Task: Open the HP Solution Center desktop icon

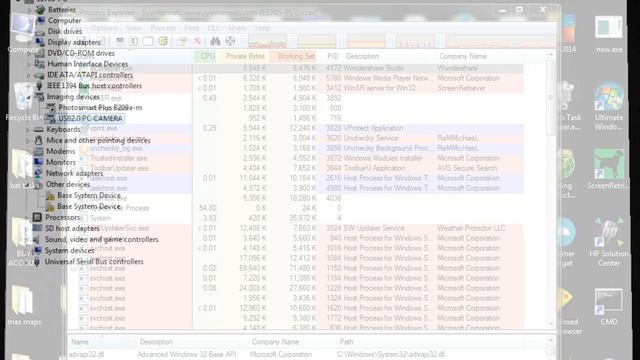Action: 609,242
